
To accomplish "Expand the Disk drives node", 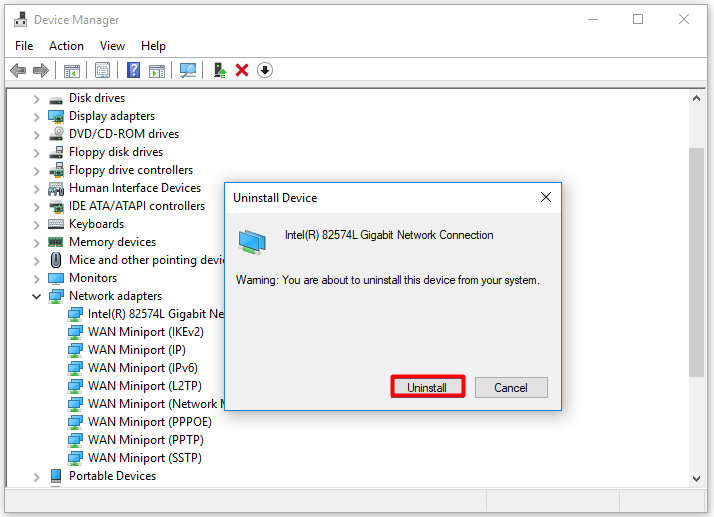I will (x=36, y=99).
